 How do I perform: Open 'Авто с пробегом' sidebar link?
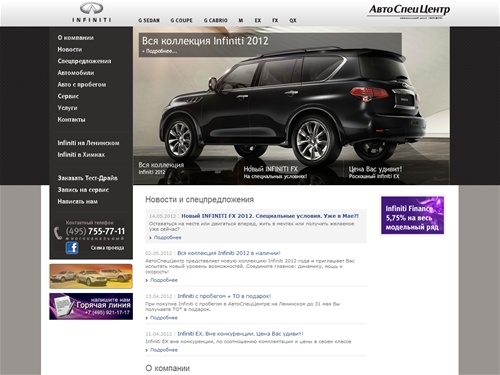pos(82,84)
